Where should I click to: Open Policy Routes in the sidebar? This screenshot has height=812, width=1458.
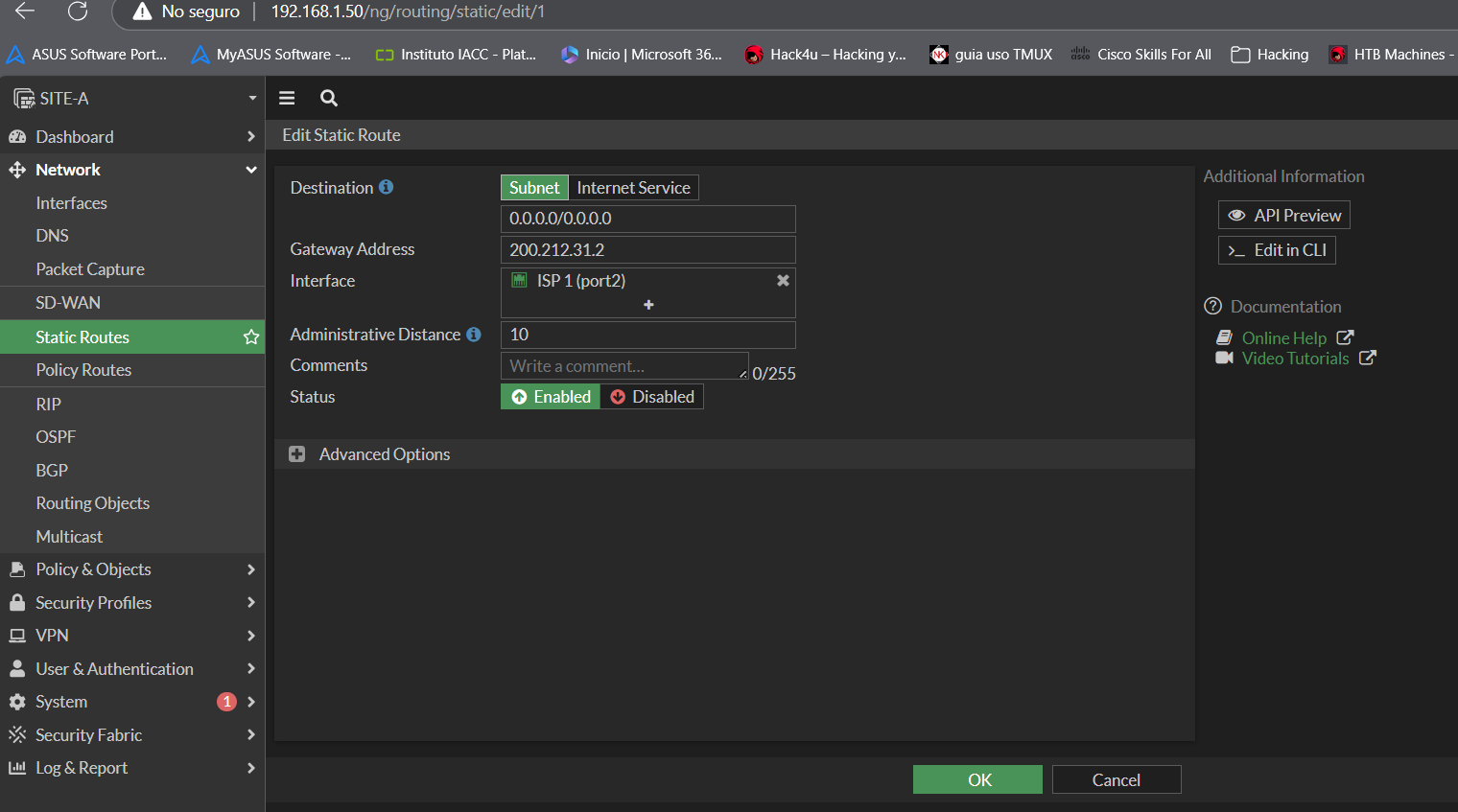tap(83, 370)
